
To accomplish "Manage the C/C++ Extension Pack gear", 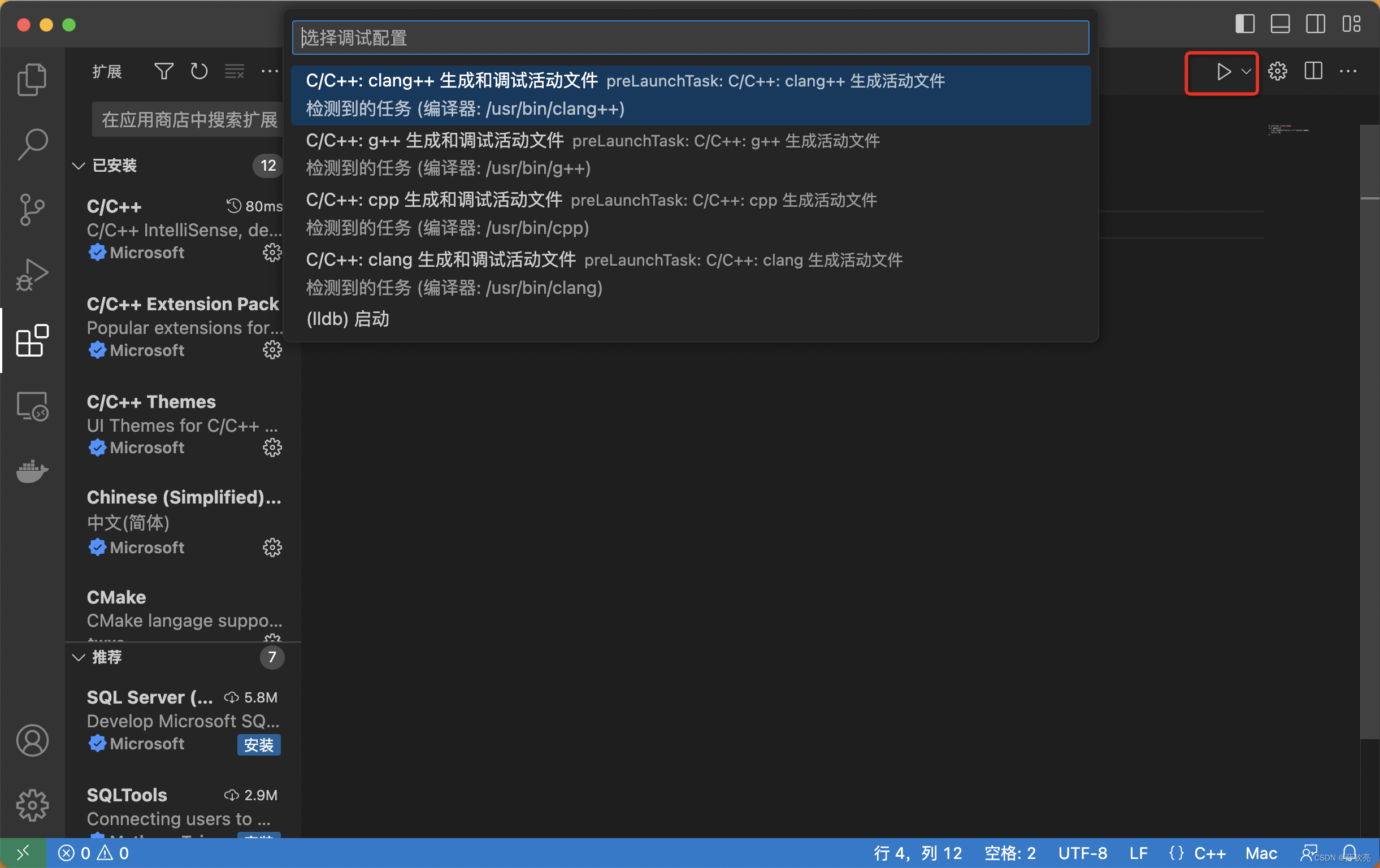I will tap(272, 350).
